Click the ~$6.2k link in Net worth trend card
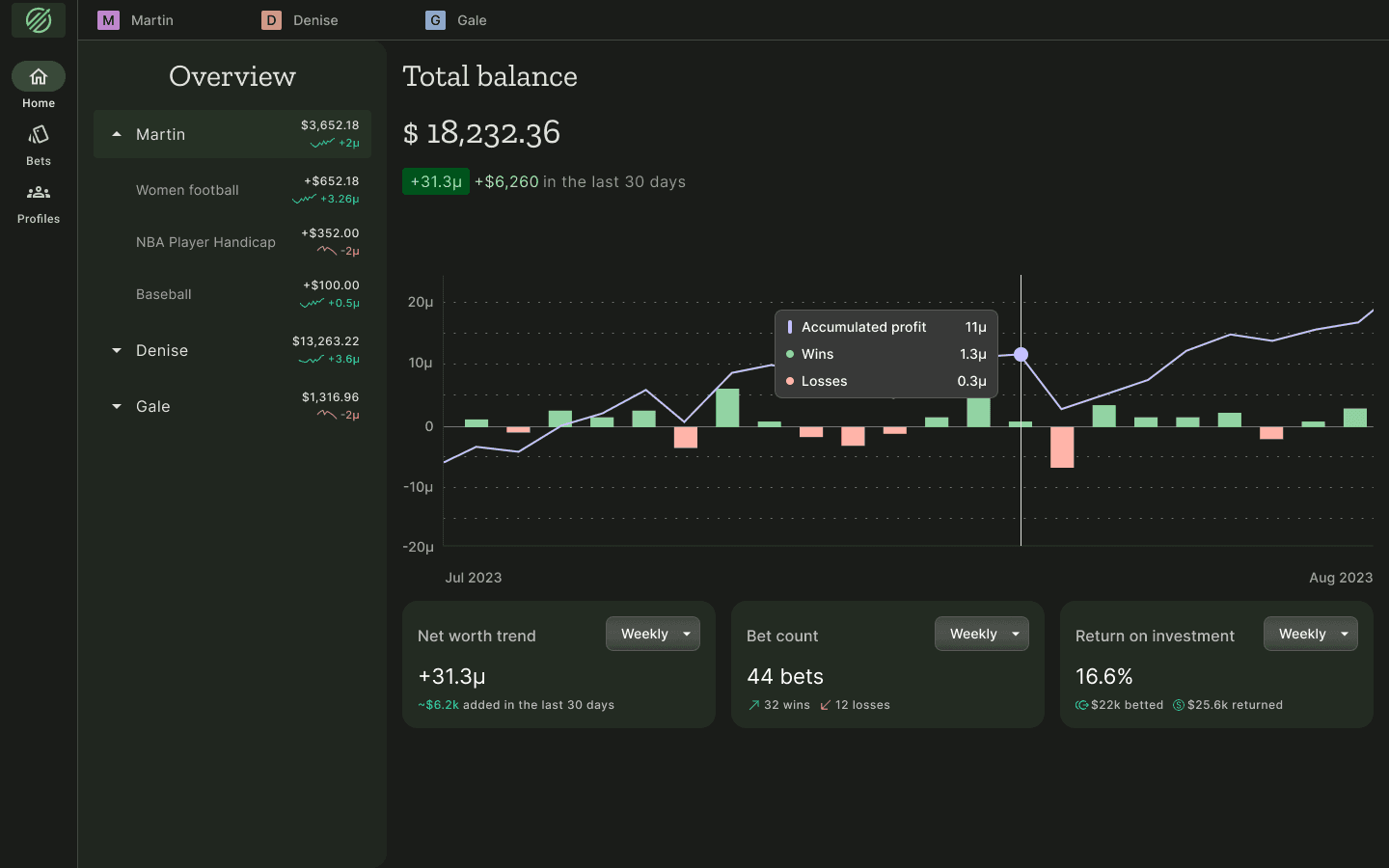Image resolution: width=1389 pixels, height=868 pixels. click(440, 705)
